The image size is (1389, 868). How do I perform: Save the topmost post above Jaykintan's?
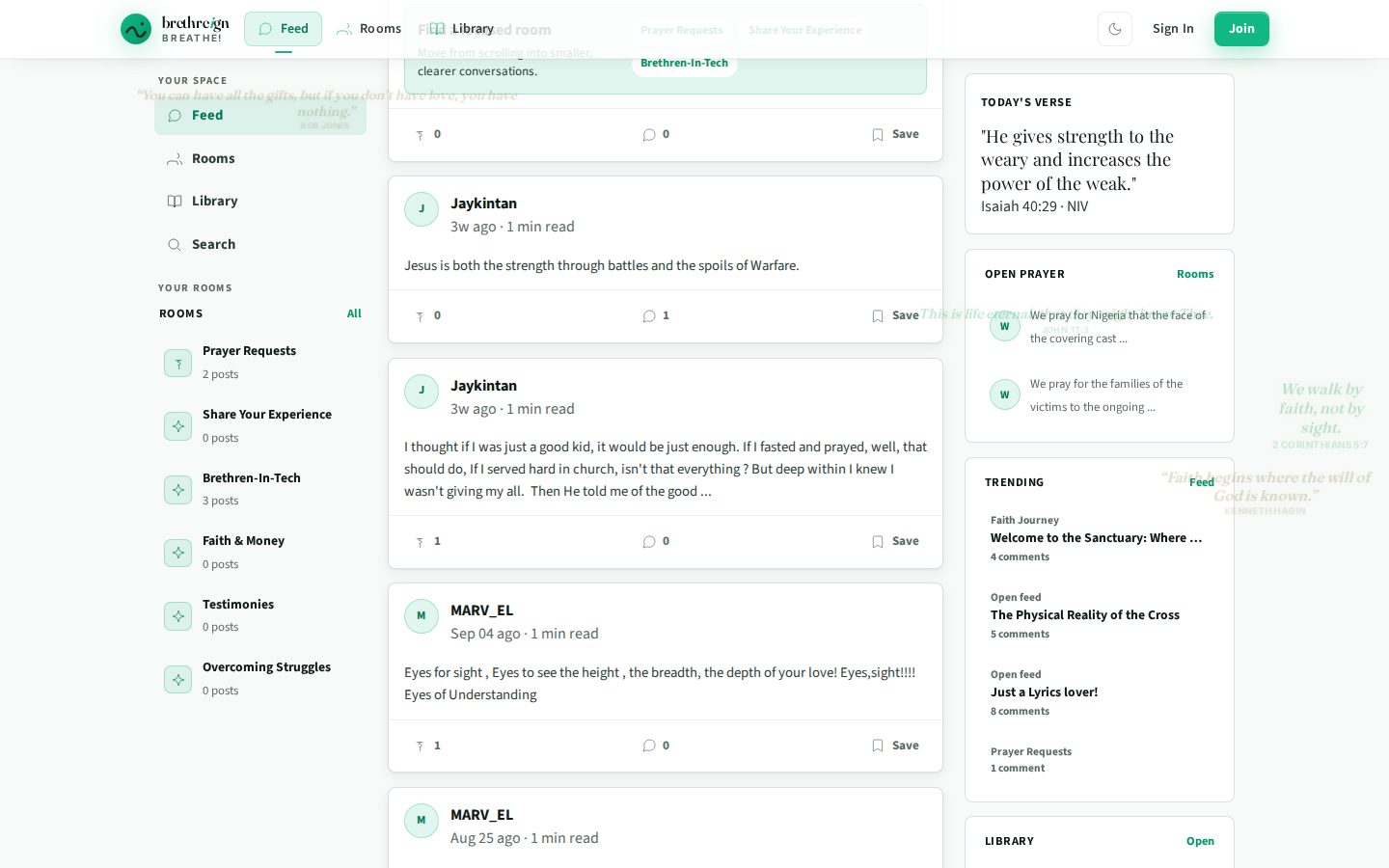pyautogui.click(x=895, y=134)
